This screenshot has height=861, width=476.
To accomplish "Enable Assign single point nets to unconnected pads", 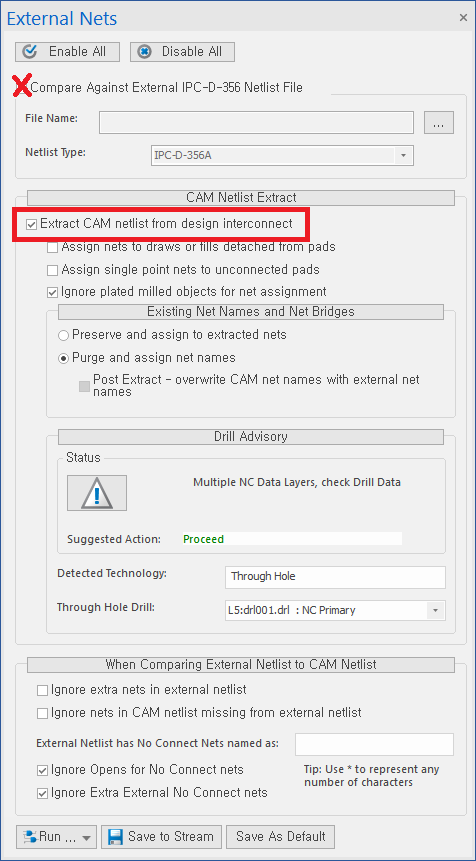I will point(52,270).
